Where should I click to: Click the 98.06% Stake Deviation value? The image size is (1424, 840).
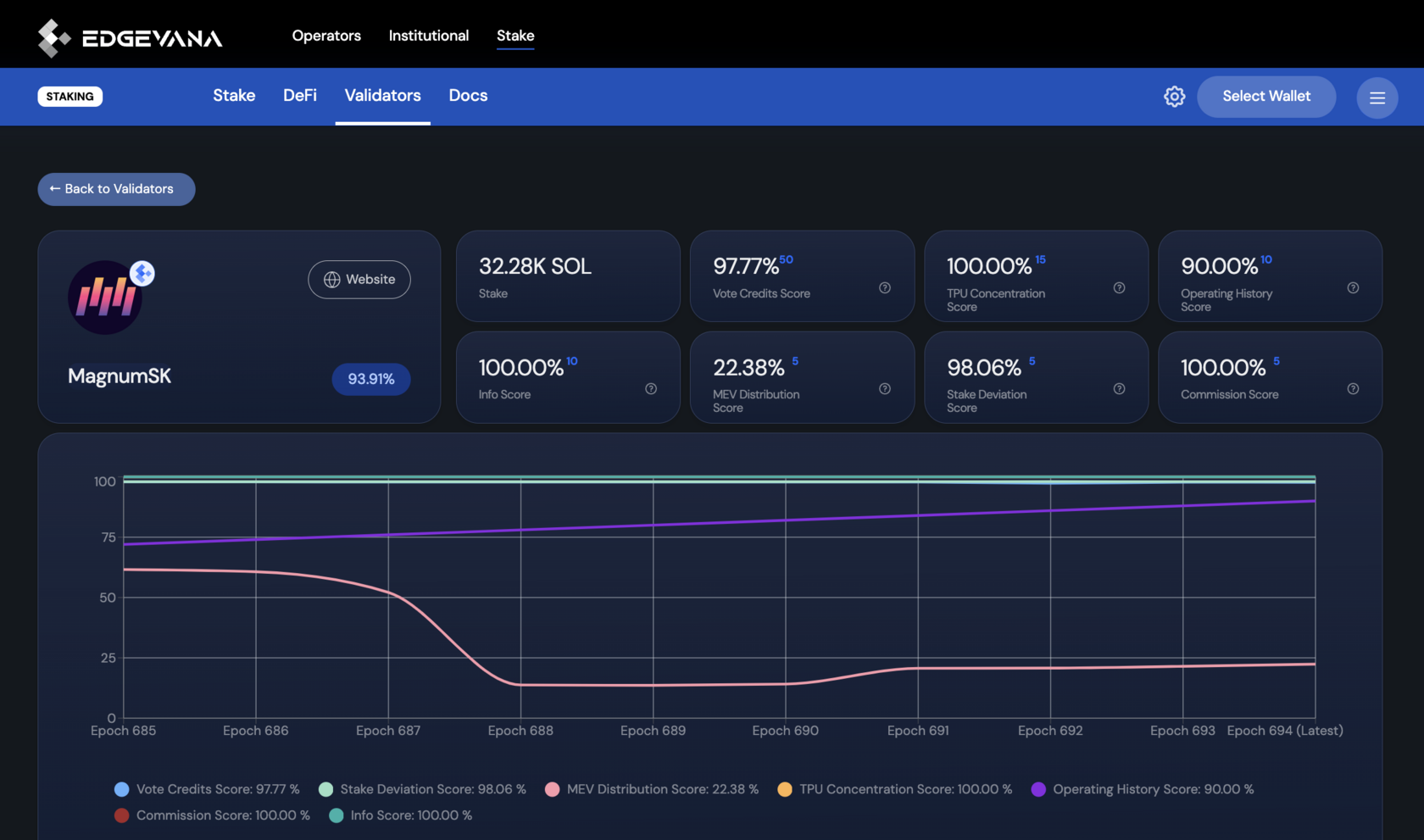pos(984,368)
